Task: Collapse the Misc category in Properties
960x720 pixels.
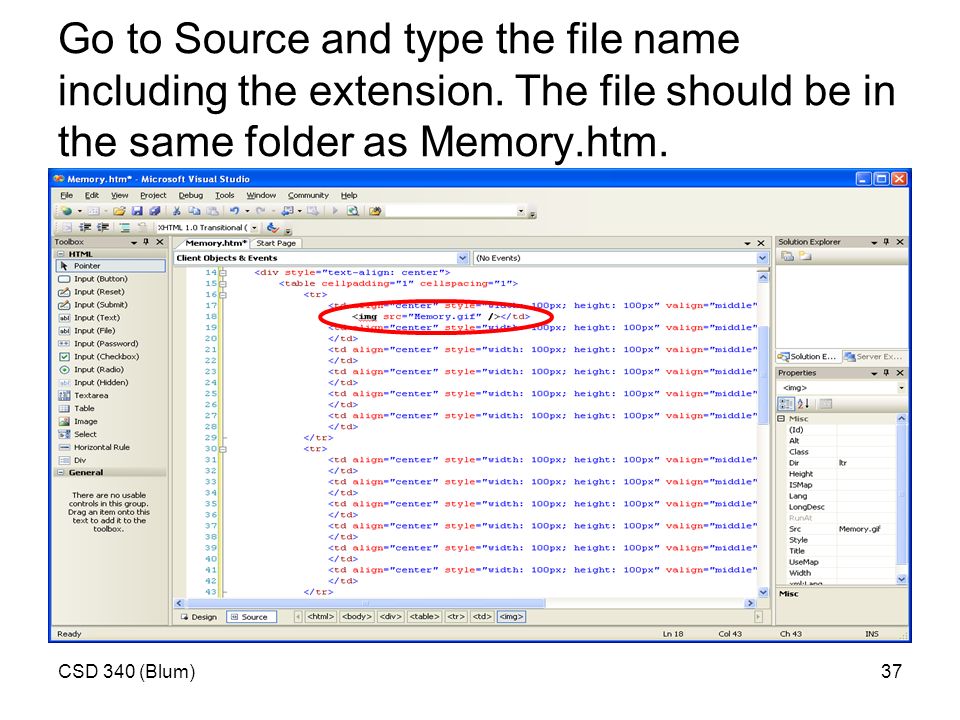Action: [x=781, y=419]
